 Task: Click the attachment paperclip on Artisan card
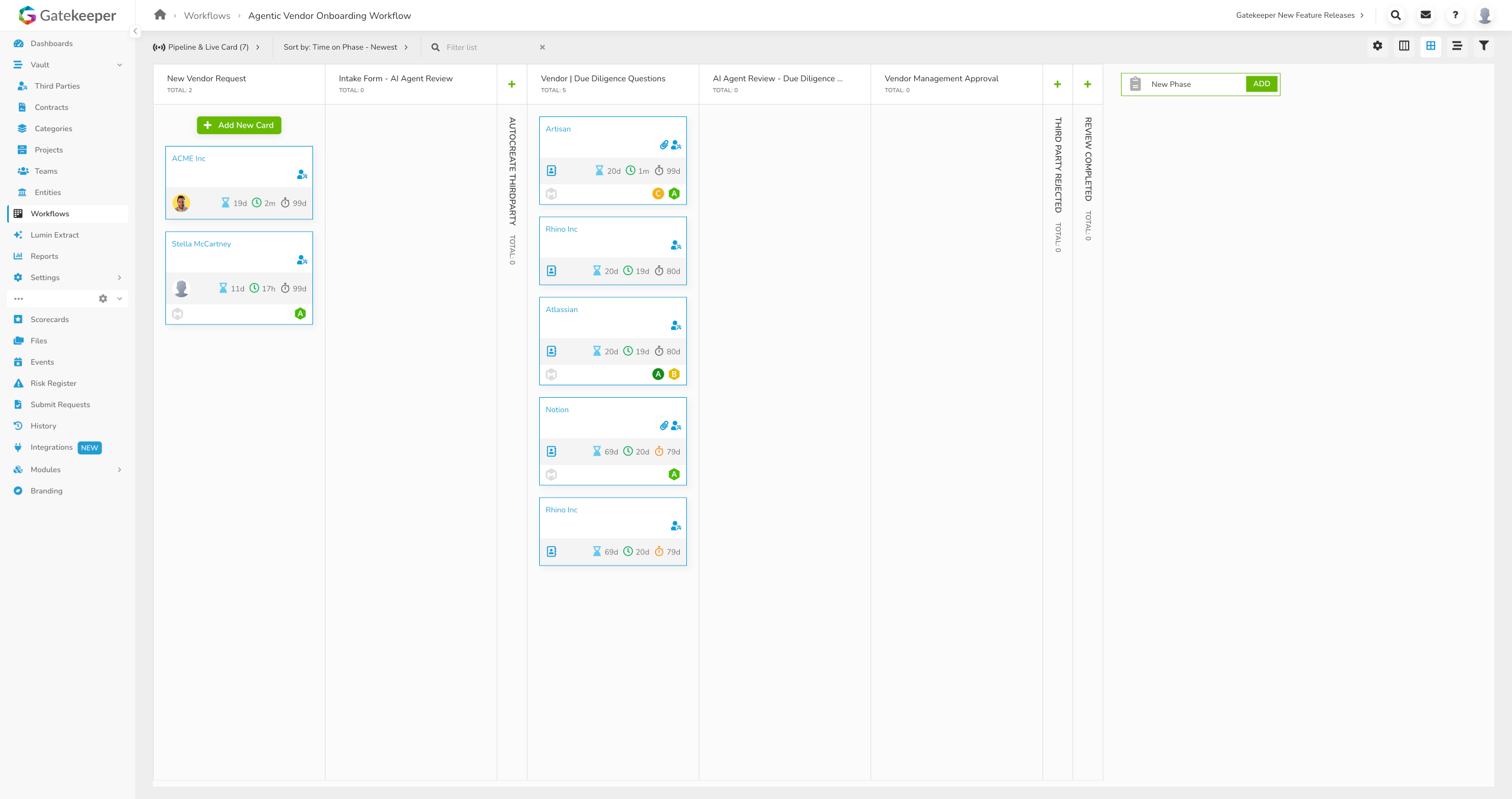click(664, 145)
